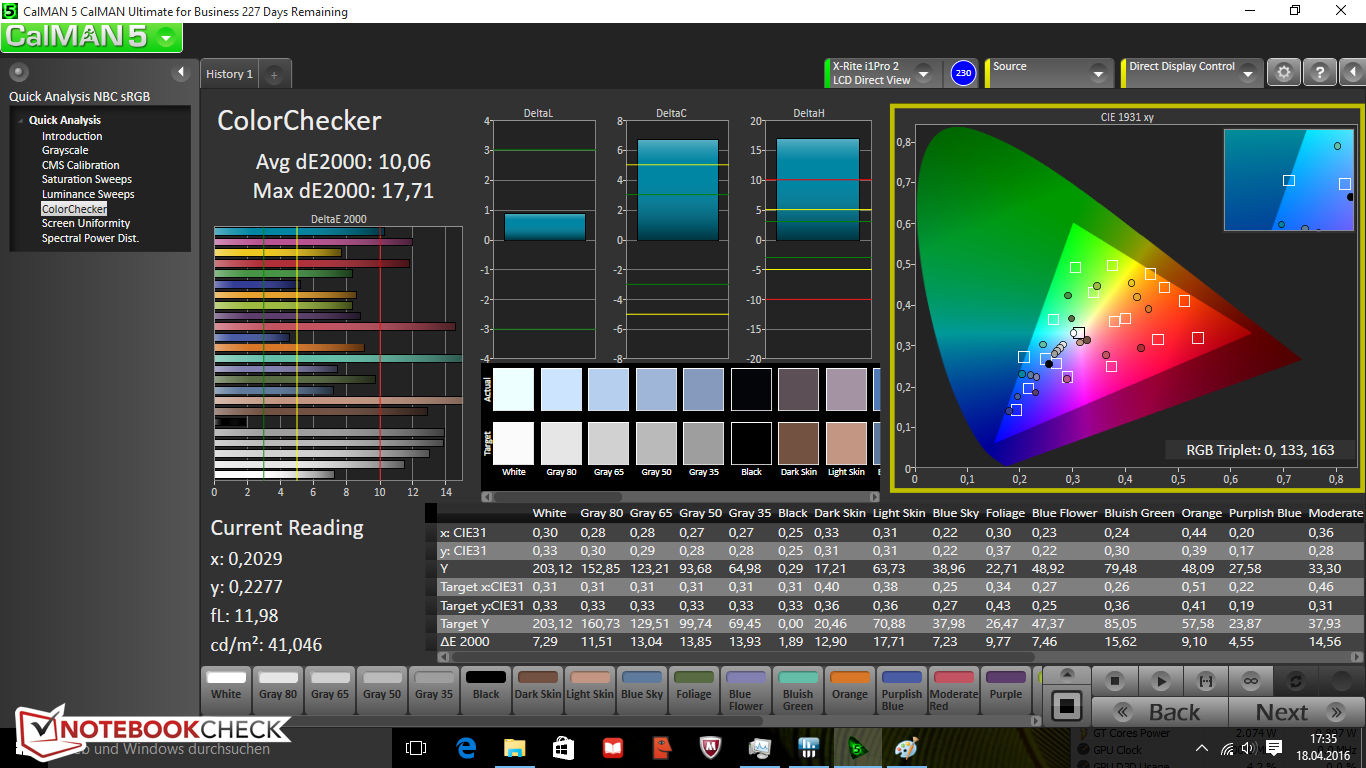Toggle continuous read infinity button
Image resolution: width=1366 pixels, height=768 pixels.
click(x=1250, y=681)
